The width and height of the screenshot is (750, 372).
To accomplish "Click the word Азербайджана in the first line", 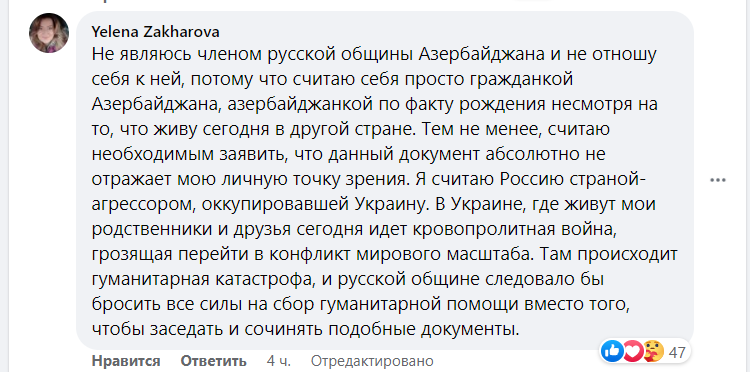I will (482, 55).
